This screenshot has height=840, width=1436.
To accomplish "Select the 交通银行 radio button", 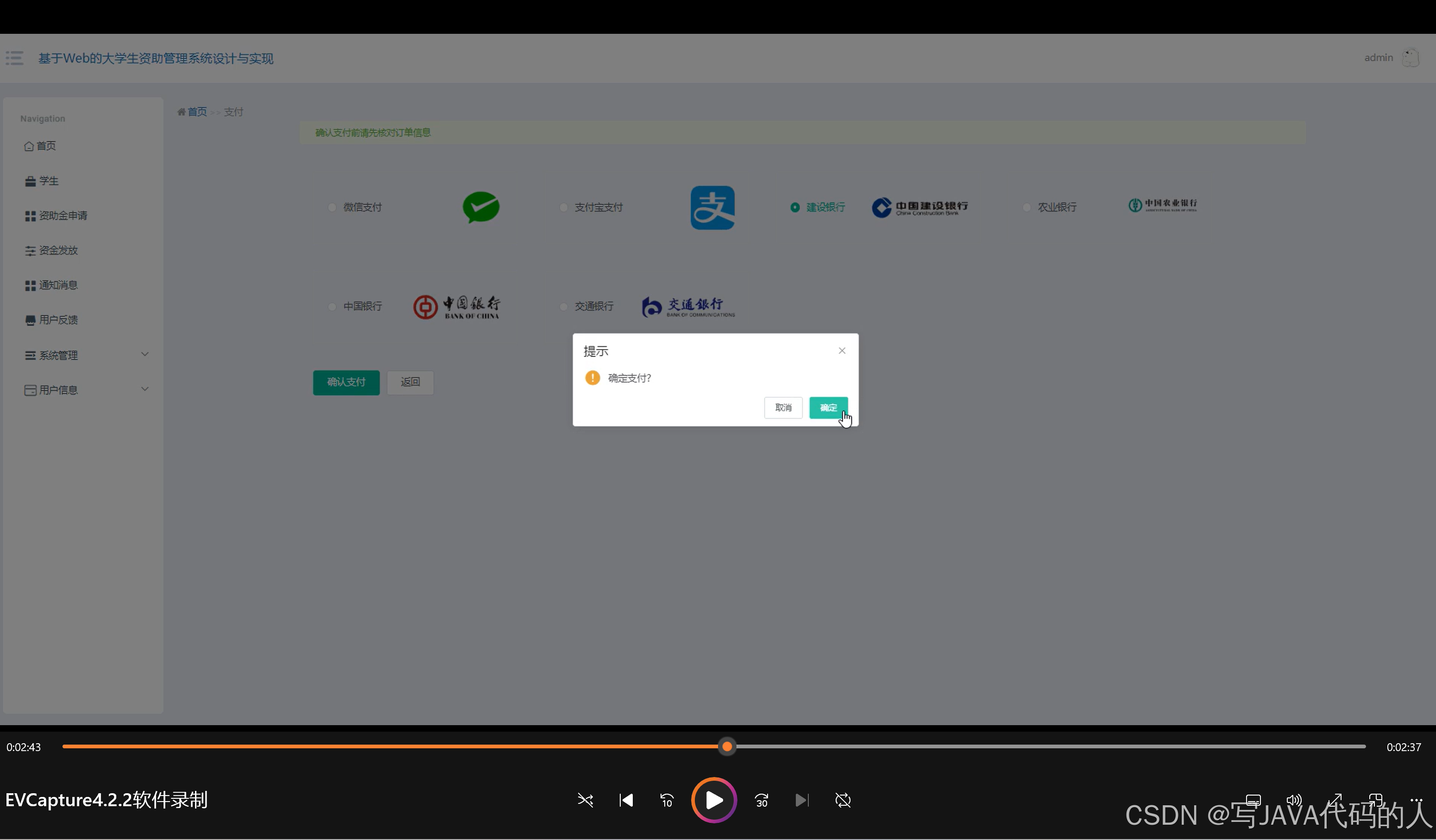I will pos(563,307).
